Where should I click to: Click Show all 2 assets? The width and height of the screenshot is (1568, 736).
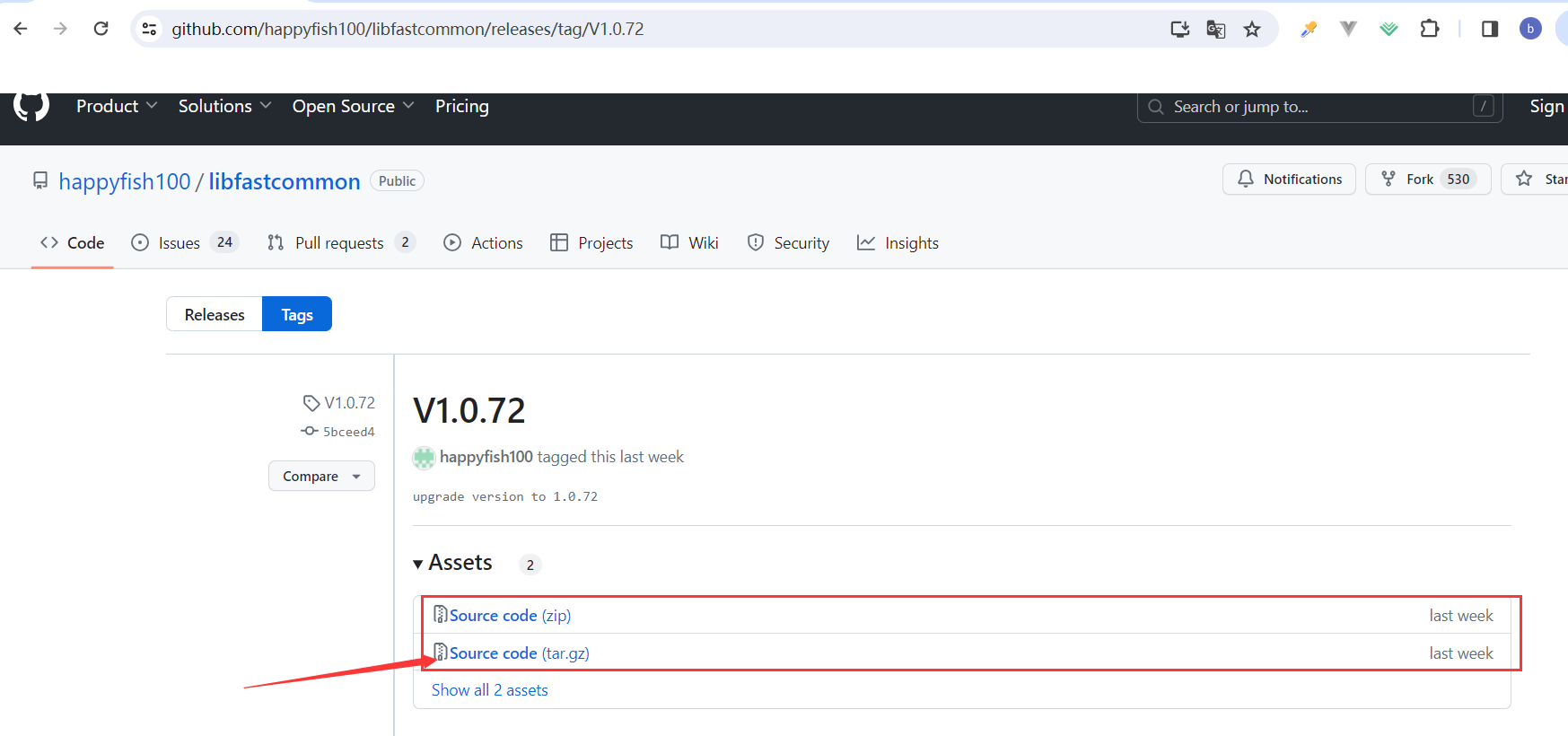(x=490, y=689)
